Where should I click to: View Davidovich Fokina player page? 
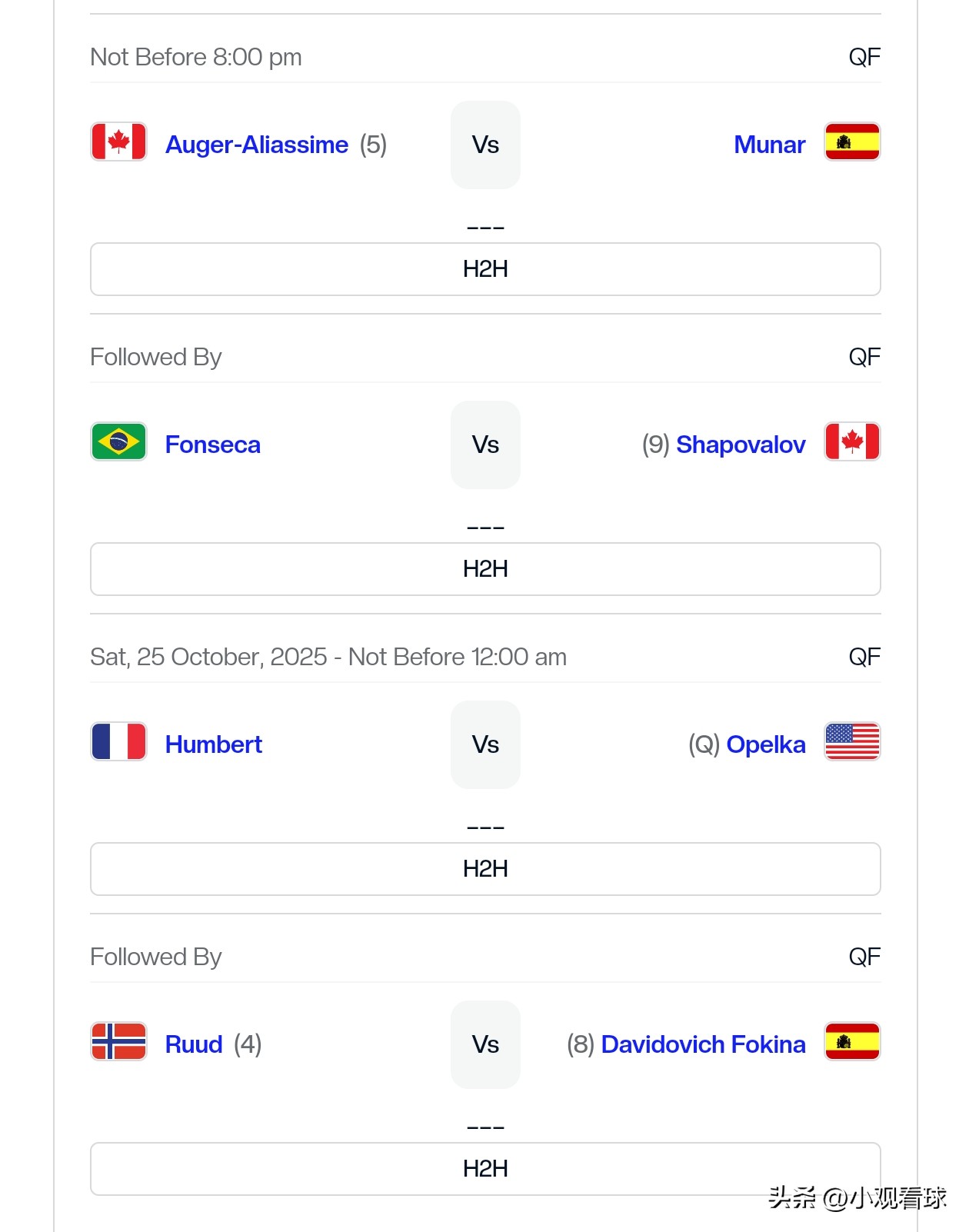click(703, 1044)
